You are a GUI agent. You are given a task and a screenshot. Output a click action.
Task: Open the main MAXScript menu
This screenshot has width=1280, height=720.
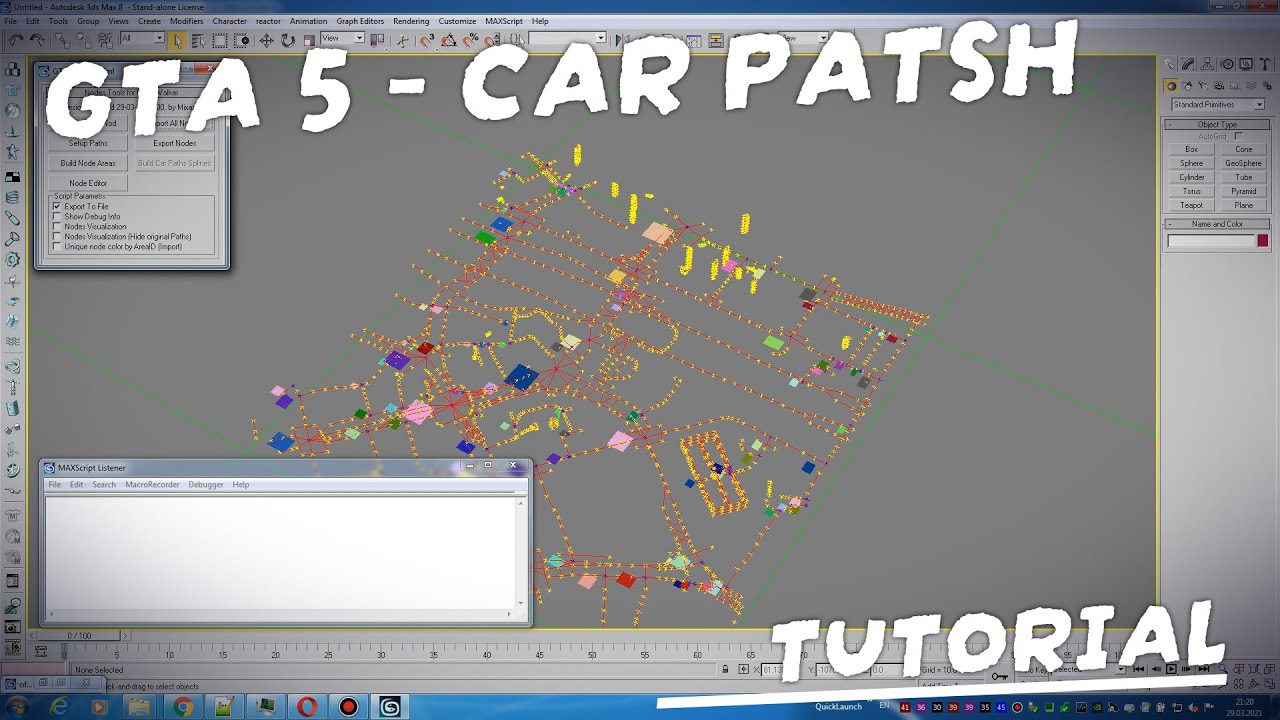pyautogui.click(x=505, y=21)
